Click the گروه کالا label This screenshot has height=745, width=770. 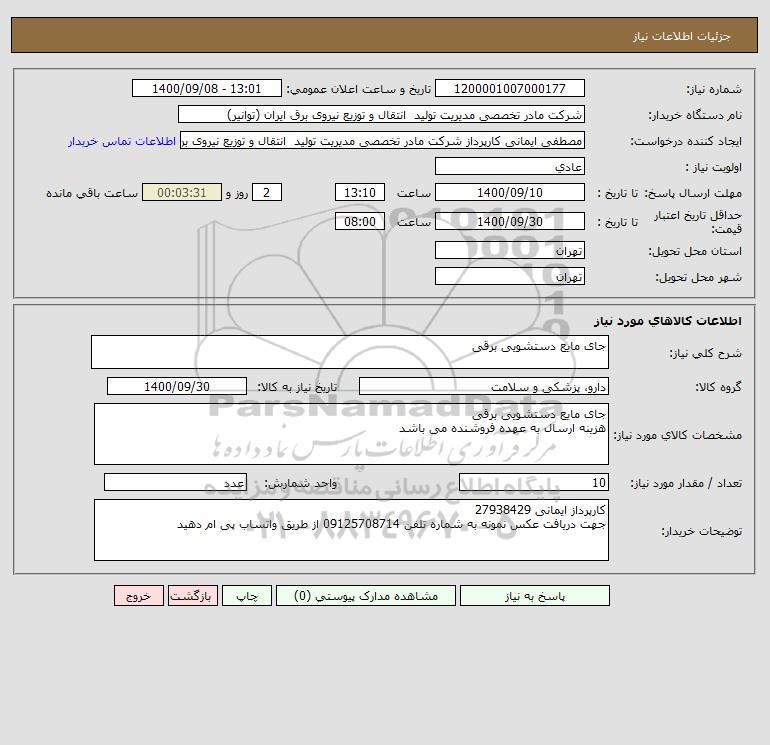(x=718, y=387)
